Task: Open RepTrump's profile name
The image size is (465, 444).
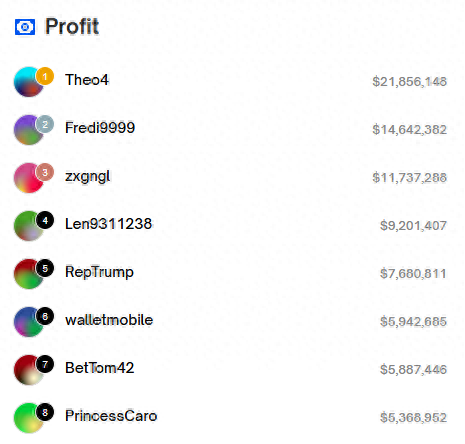Action: (99, 272)
